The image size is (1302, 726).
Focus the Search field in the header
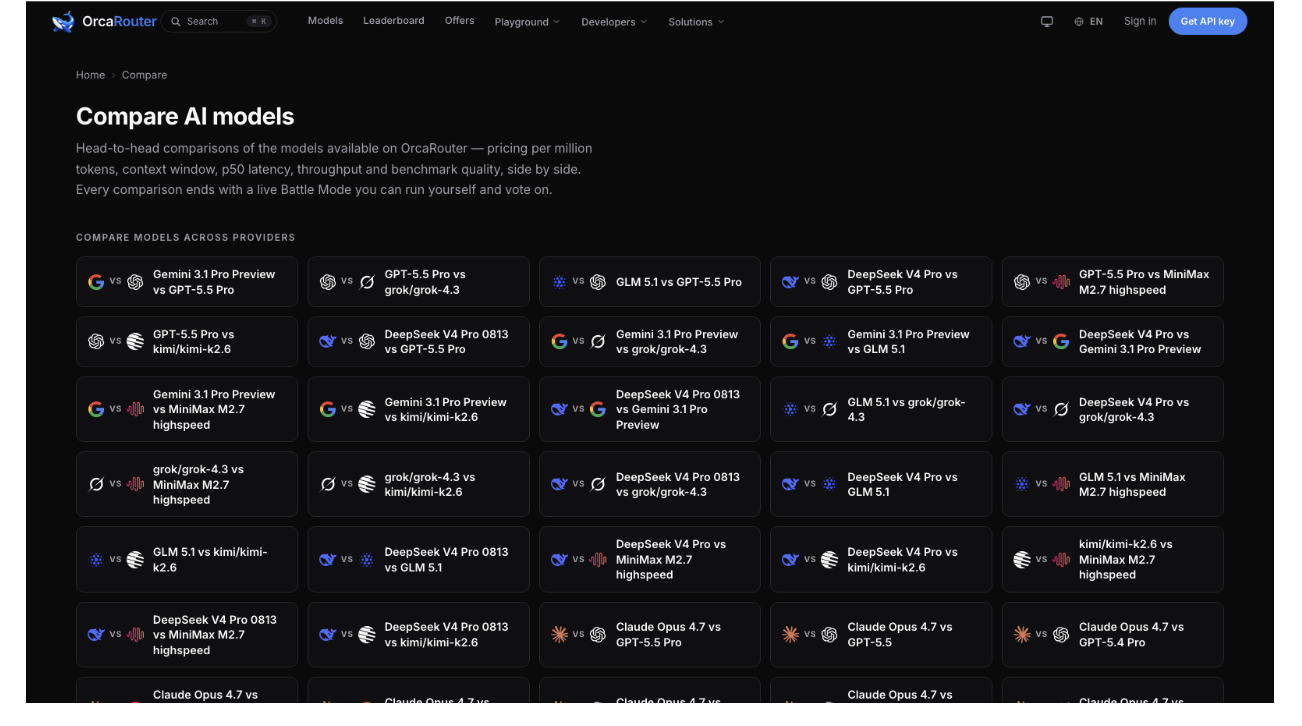219,21
